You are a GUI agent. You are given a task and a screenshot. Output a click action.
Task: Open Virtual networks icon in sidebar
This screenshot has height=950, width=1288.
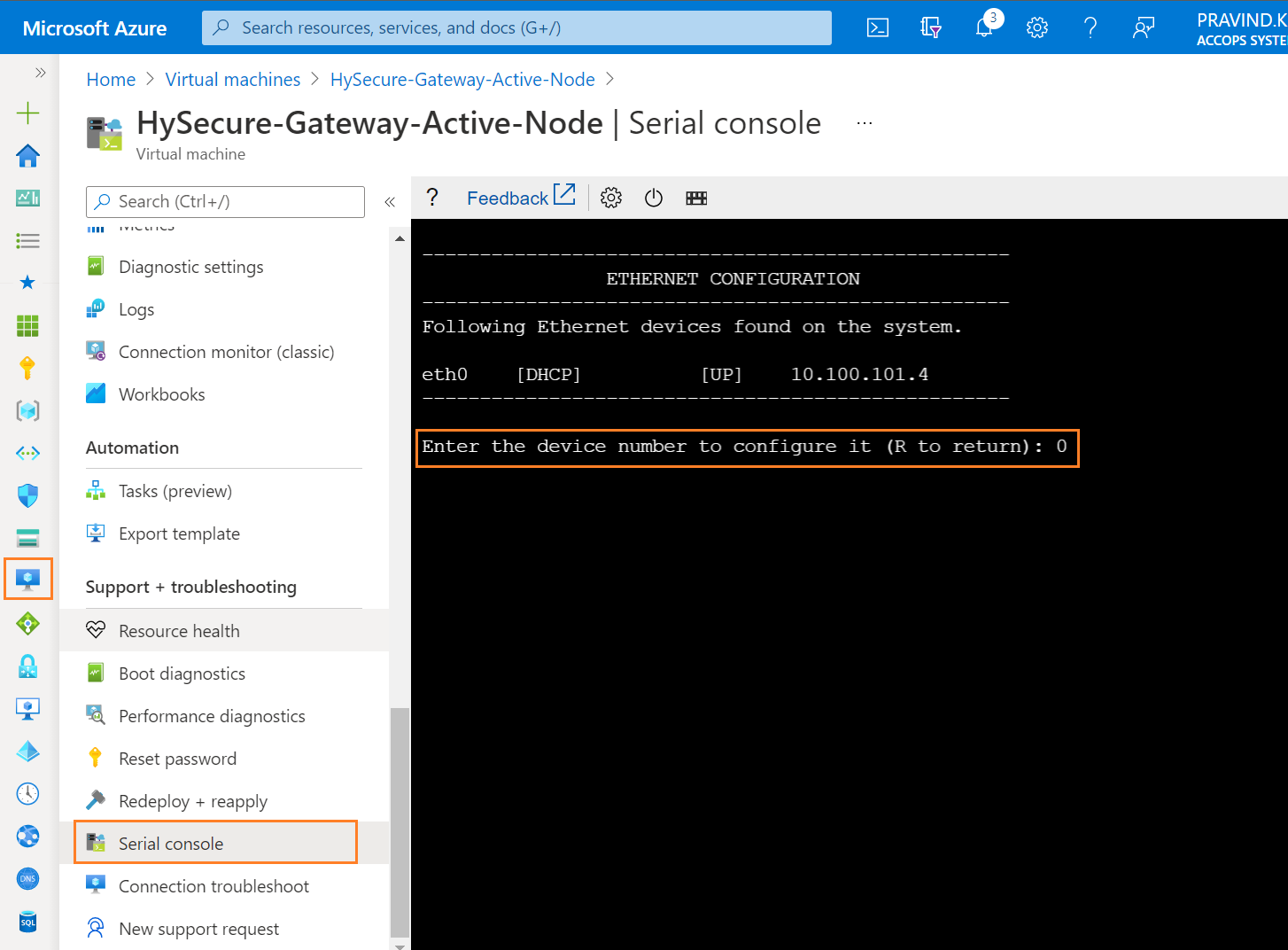[28, 453]
